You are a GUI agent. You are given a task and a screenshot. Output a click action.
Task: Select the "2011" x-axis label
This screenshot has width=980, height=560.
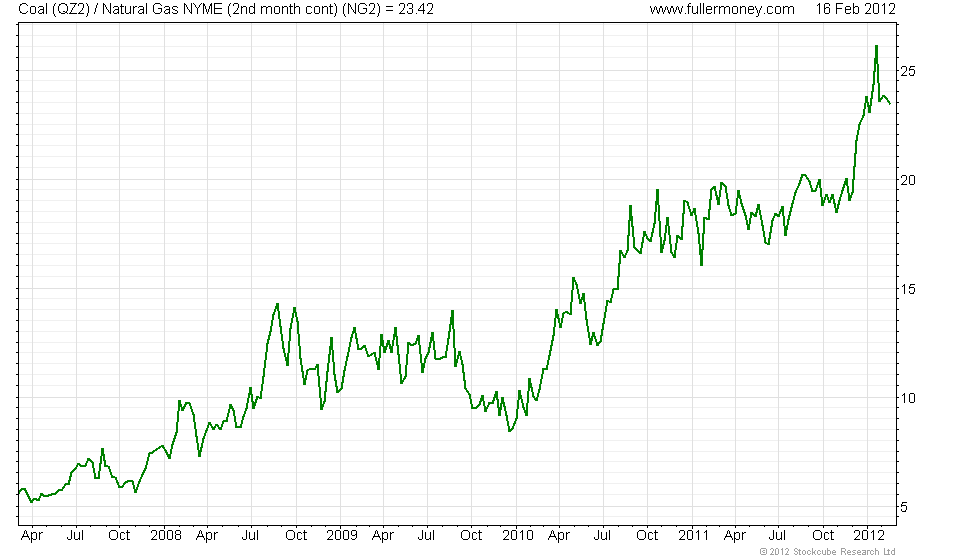pyautogui.click(x=693, y=536)
